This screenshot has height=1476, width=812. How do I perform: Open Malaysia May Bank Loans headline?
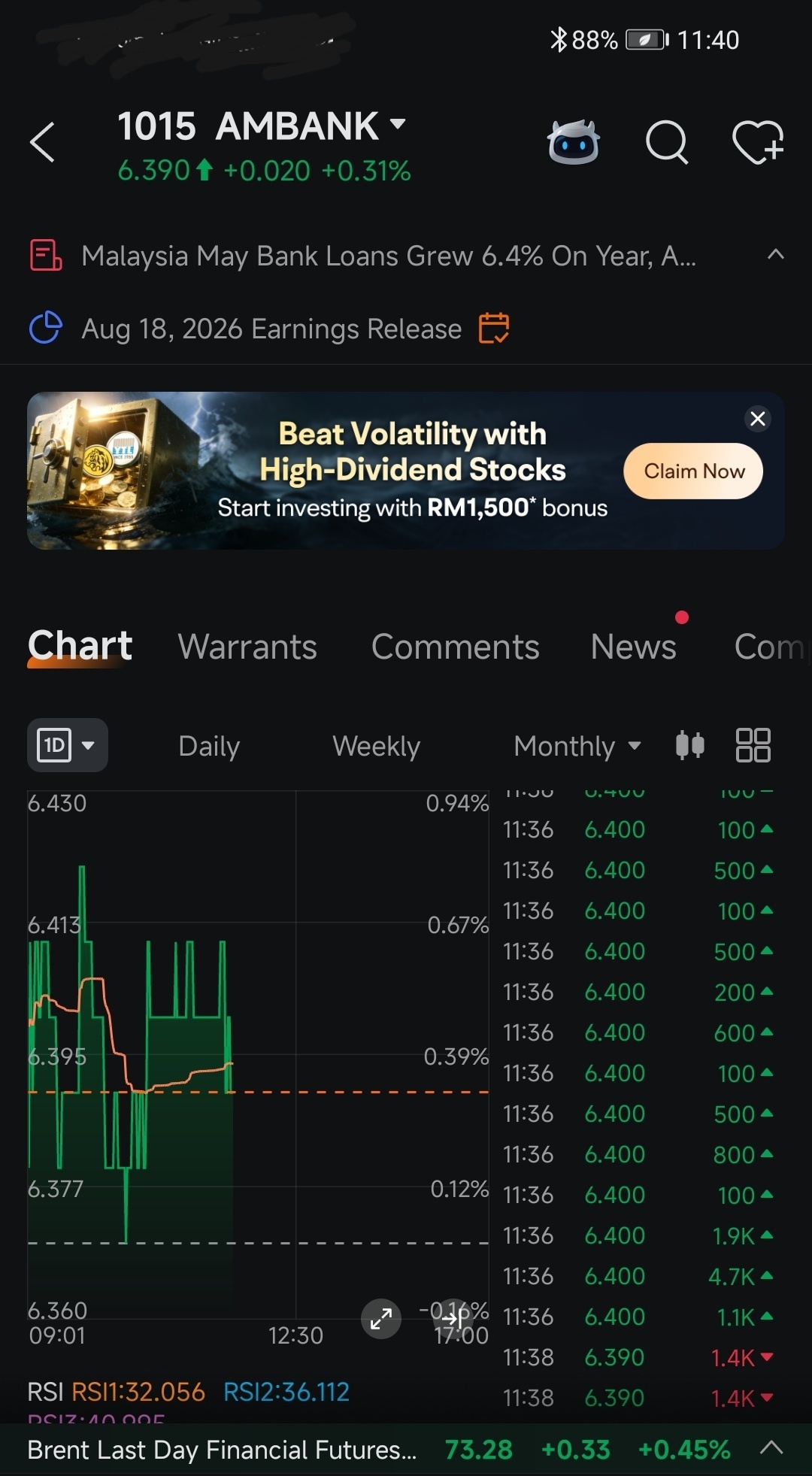coord(389,256)
